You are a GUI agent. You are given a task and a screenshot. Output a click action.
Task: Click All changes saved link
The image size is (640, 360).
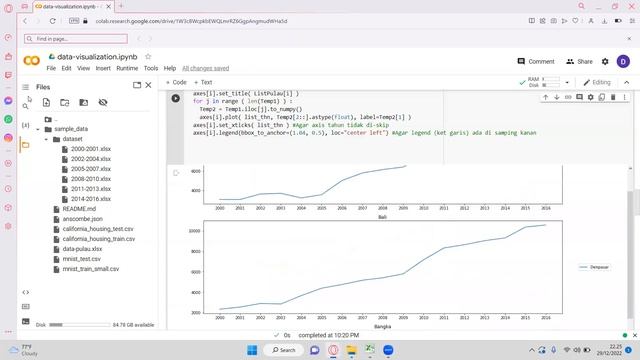205,68
